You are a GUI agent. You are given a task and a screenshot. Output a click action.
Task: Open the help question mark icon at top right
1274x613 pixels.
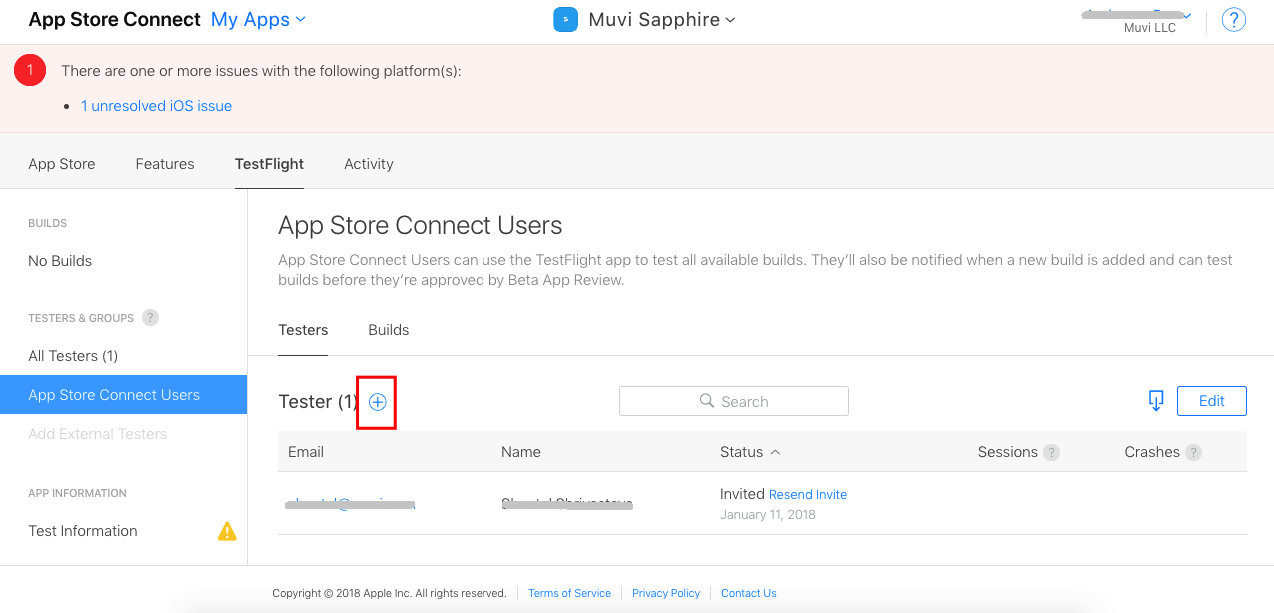click(1234, 20)
